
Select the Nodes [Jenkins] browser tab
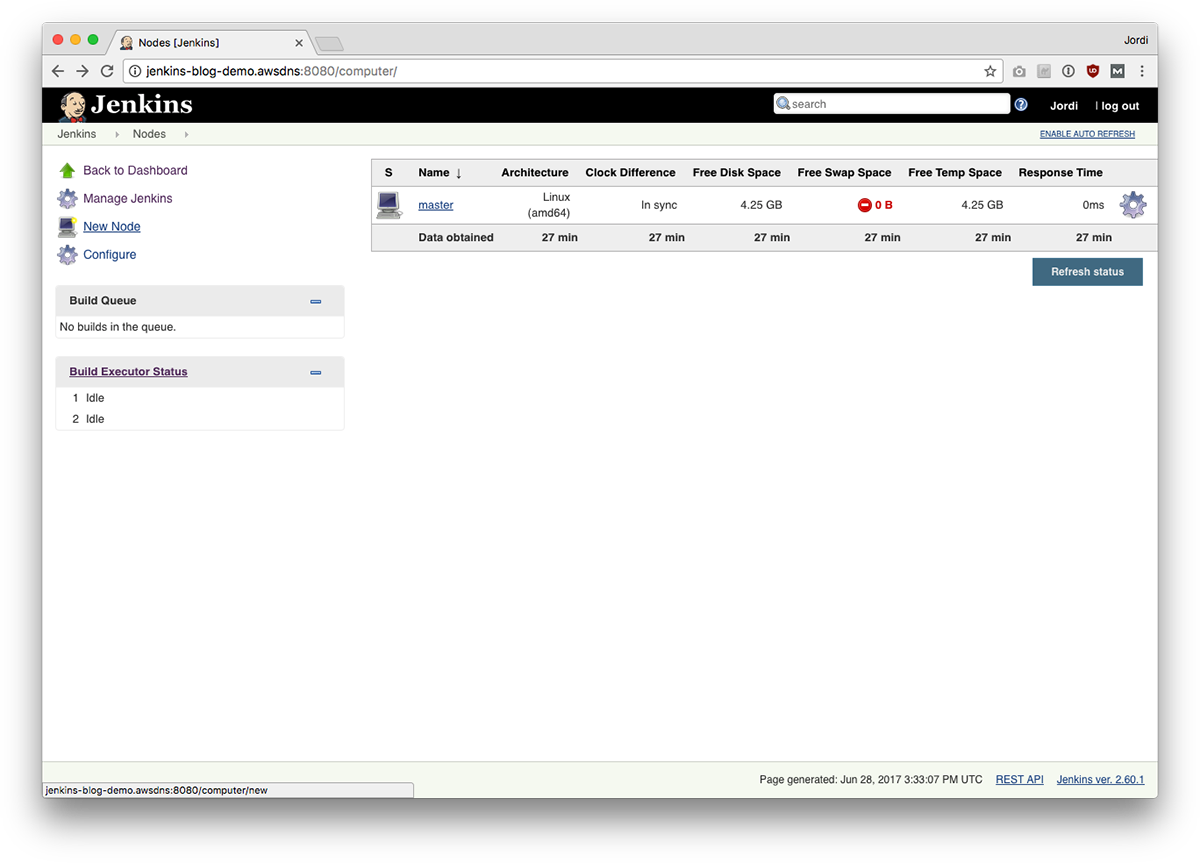[210, 42]
